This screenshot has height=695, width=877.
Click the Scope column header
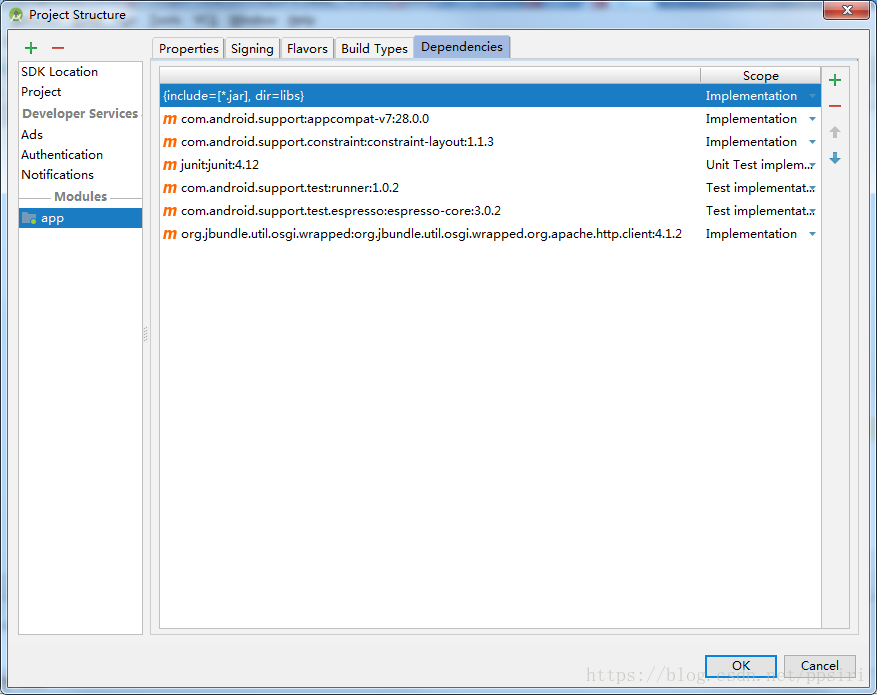click(760, 75)
